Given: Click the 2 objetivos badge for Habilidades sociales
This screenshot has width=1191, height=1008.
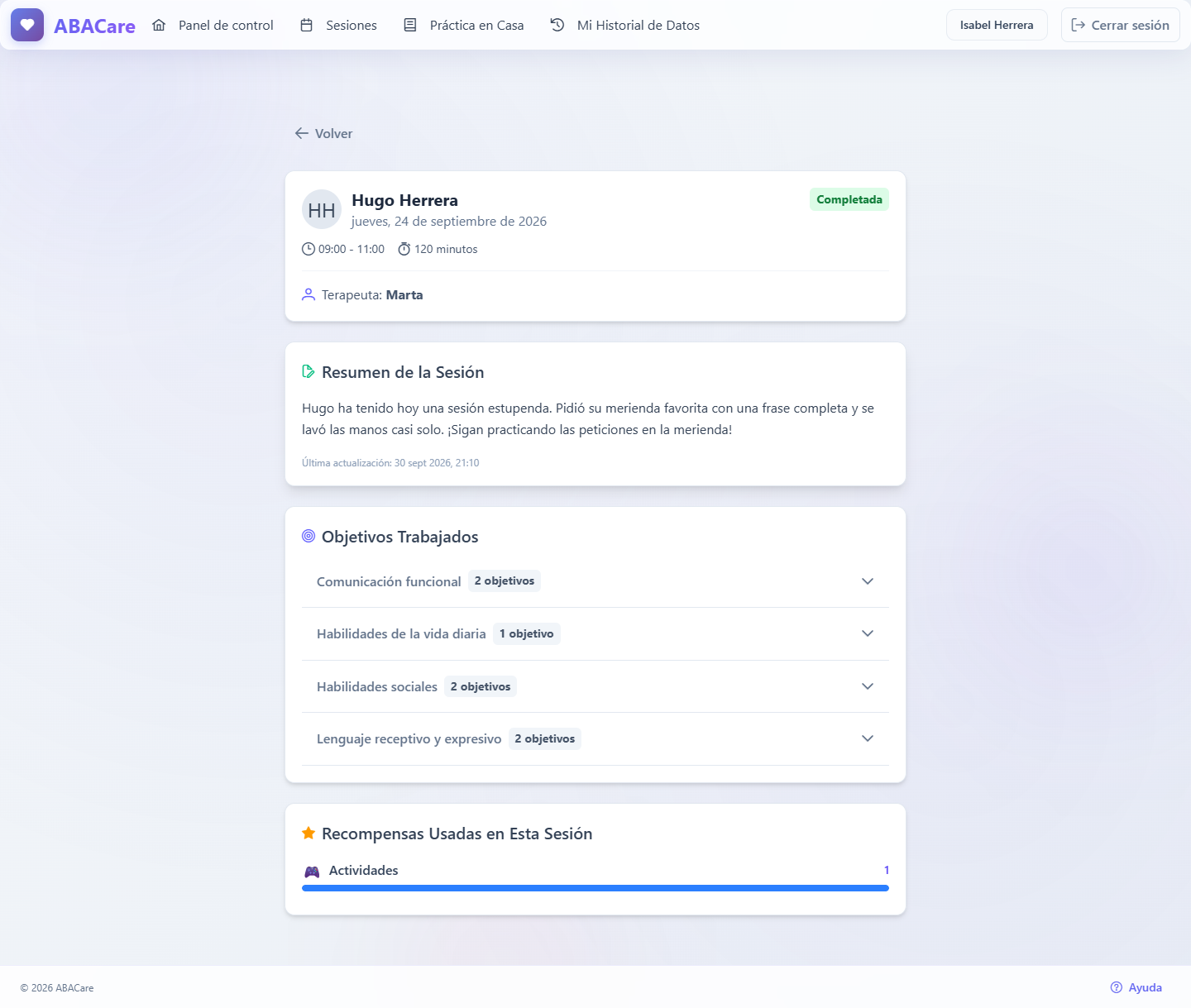Looking at the screenshot, I should [x=481, y=686].
